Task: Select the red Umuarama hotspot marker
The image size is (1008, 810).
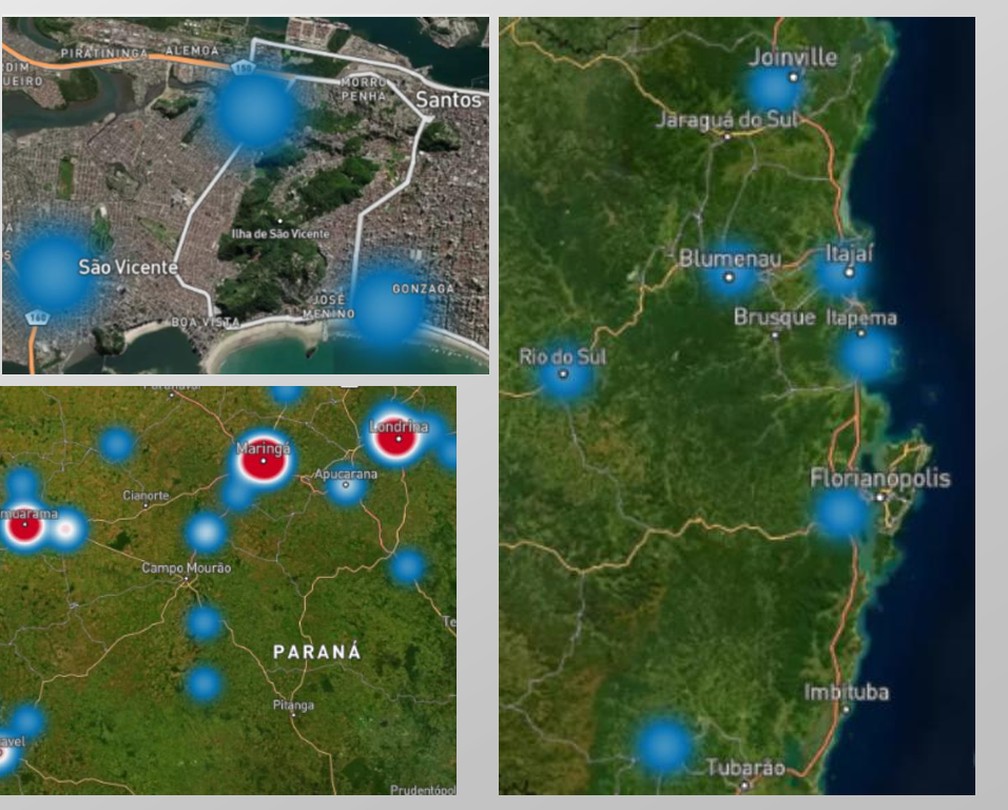Action: (x=24, y=525)
